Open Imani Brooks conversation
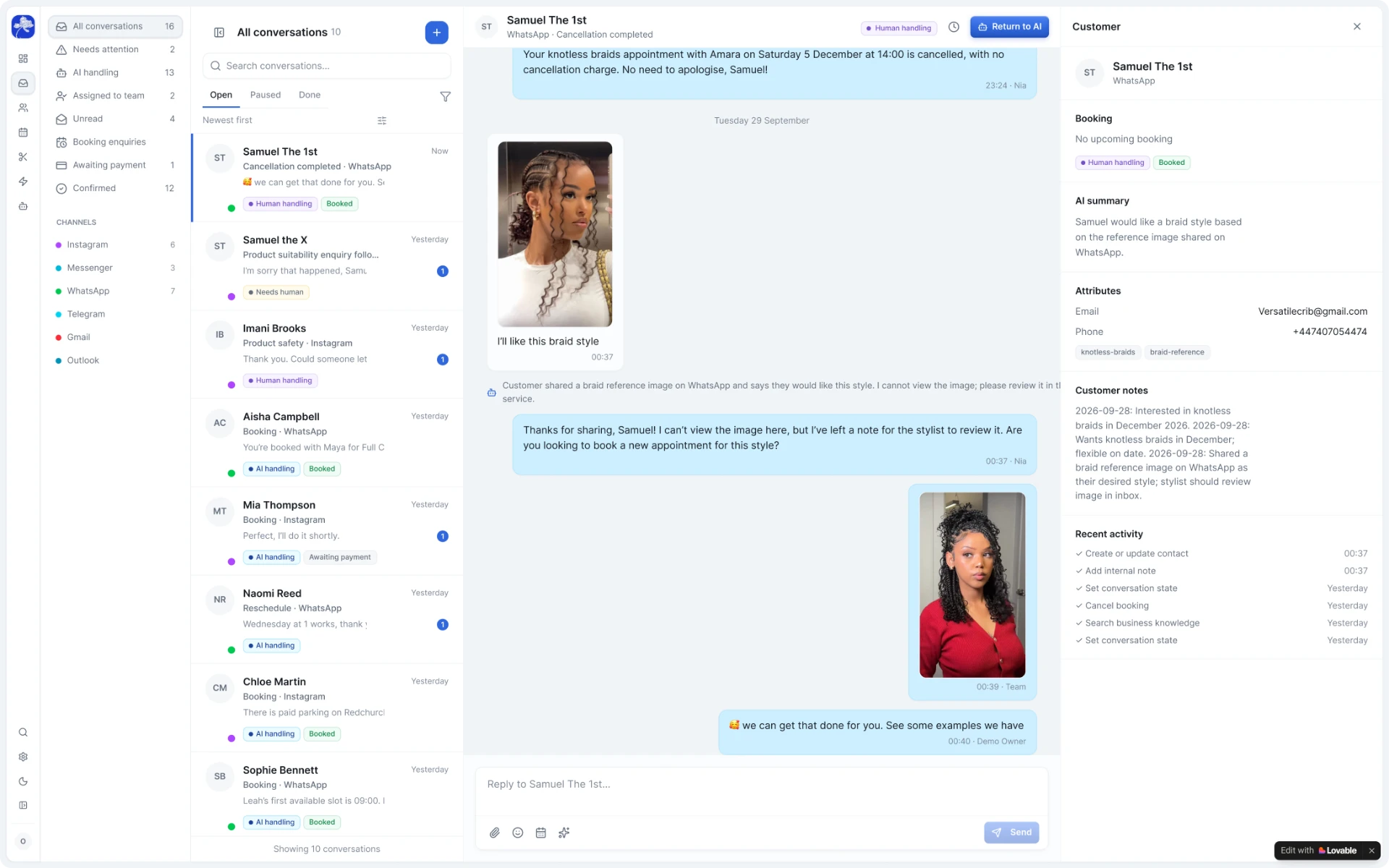 tap(327, 354)
